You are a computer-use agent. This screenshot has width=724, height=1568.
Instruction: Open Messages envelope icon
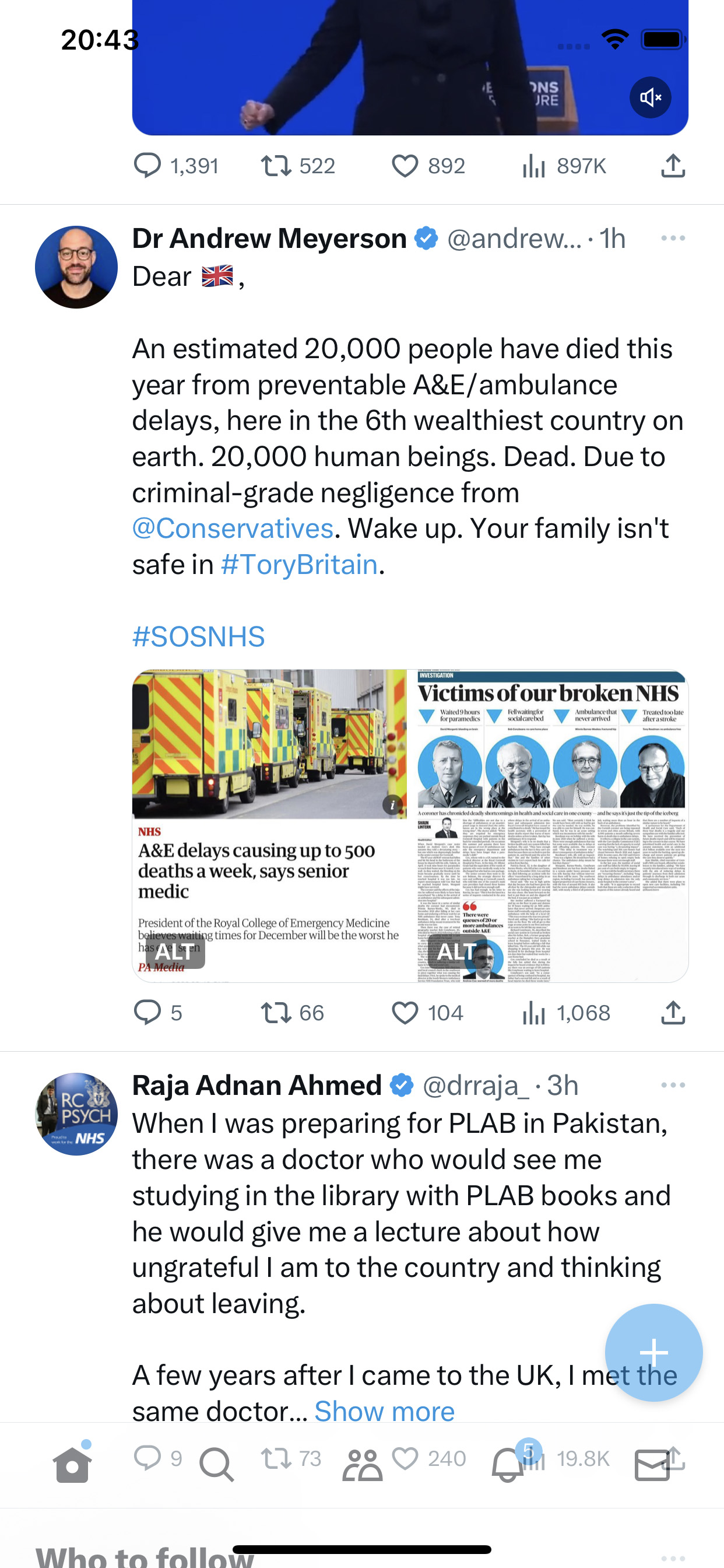pyautogui.click(x=652, y=1465)
